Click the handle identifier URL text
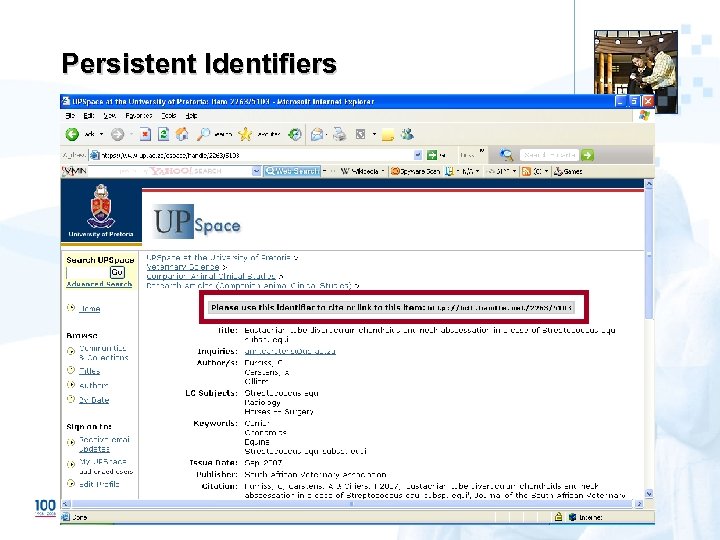This screenshot has height=540, width=720. click(499, 308)
